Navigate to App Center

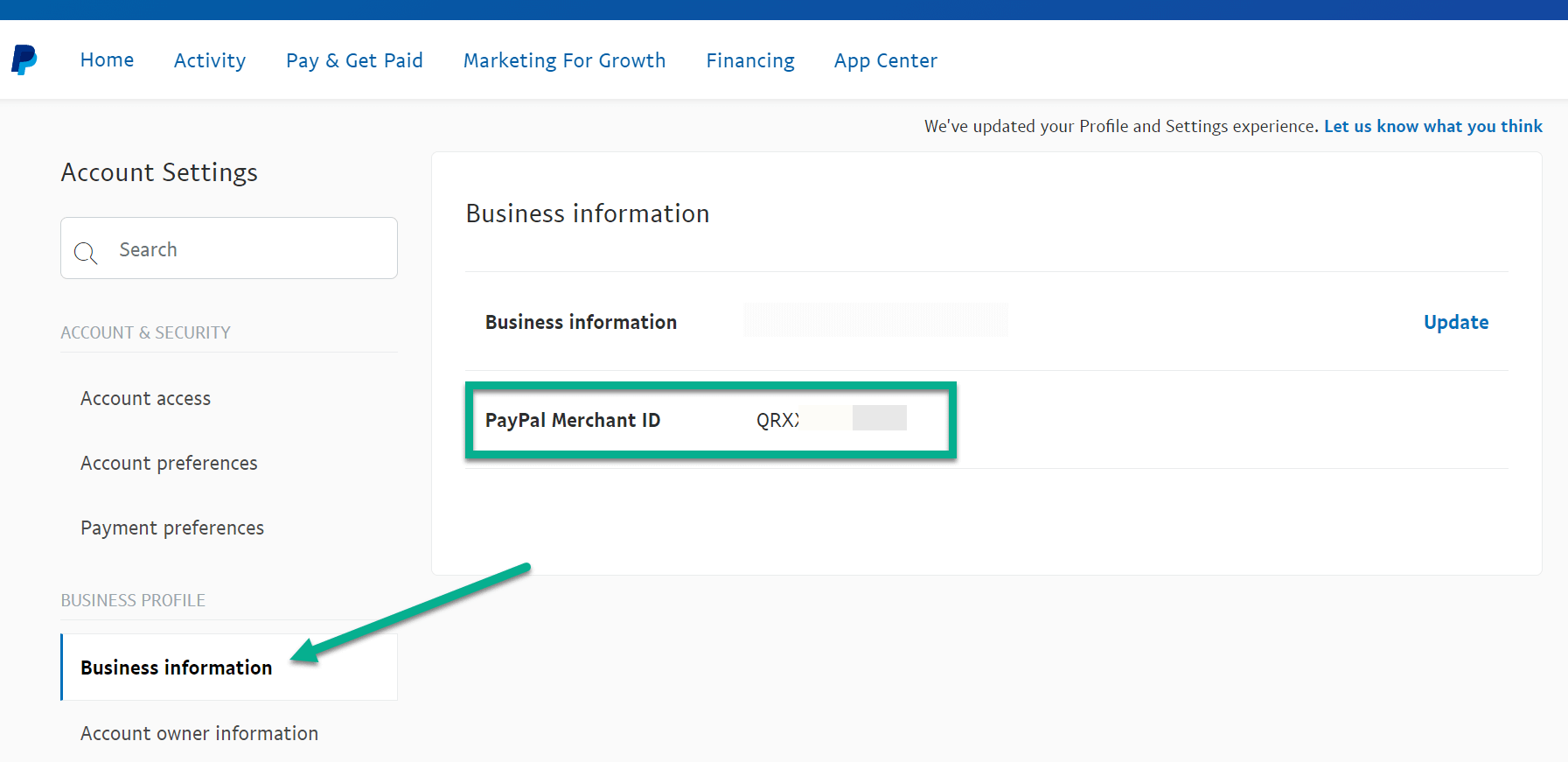click(x=885, y=60)
